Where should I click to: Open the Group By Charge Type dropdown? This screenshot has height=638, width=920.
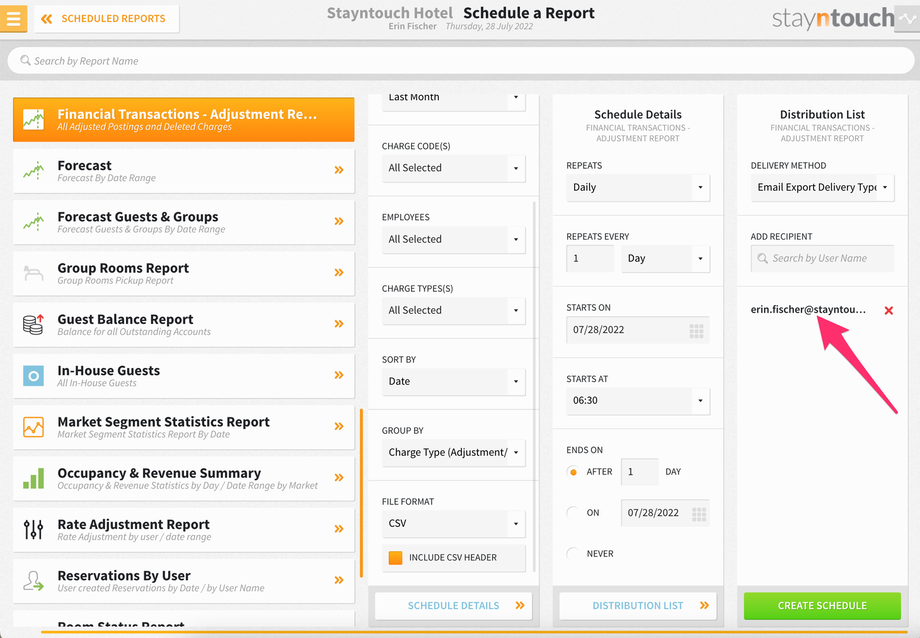tap(454, 453)
